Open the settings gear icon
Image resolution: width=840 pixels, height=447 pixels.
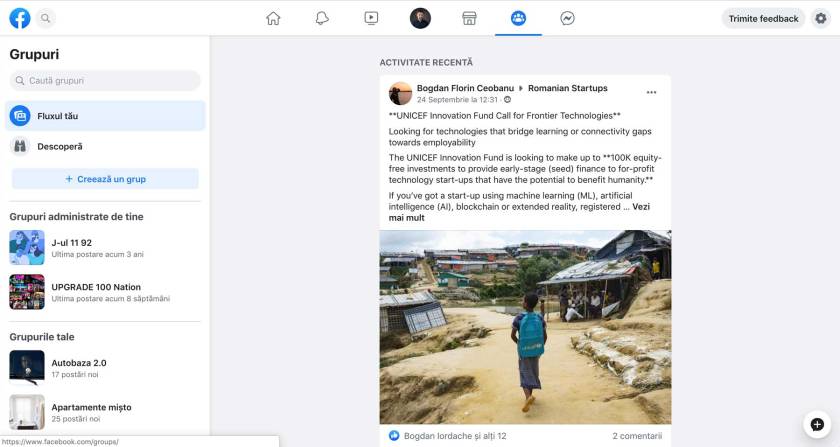(x=820, y=18)
